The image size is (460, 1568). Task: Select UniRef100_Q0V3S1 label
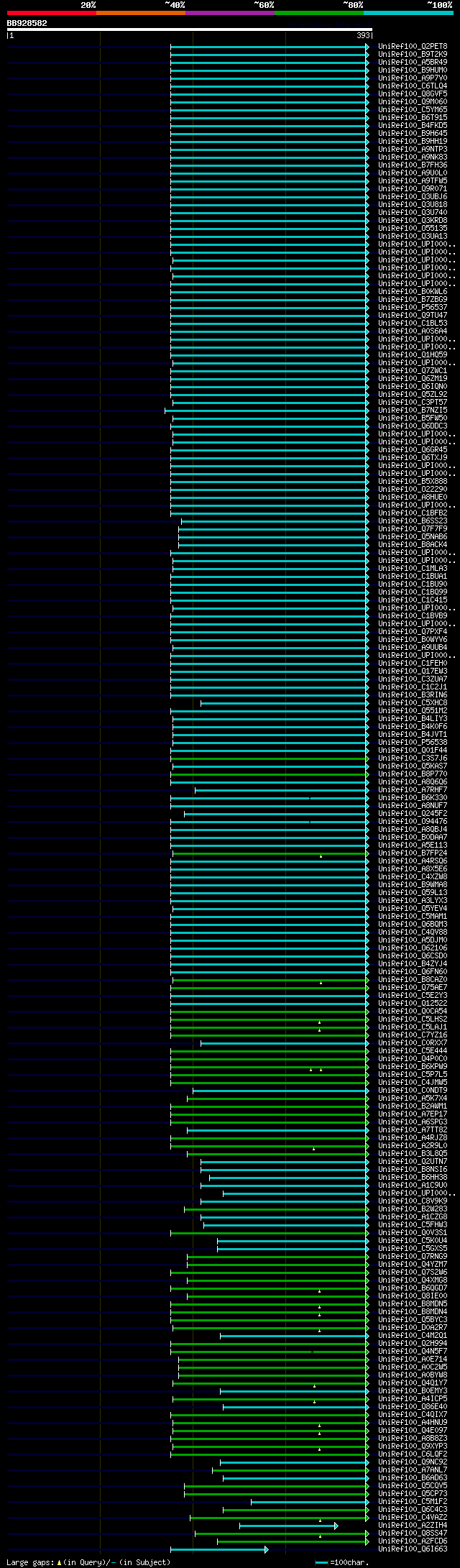[413, 1233]
